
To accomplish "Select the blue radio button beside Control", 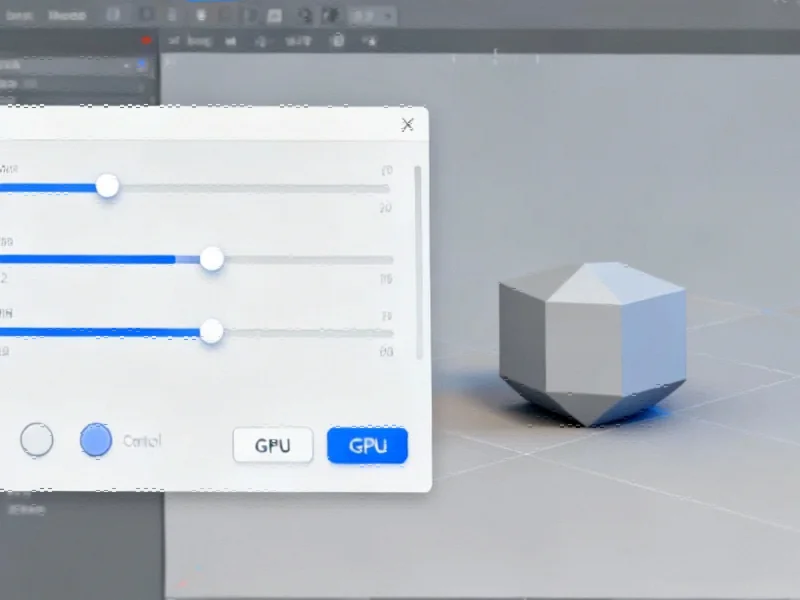I will (96, 440).
